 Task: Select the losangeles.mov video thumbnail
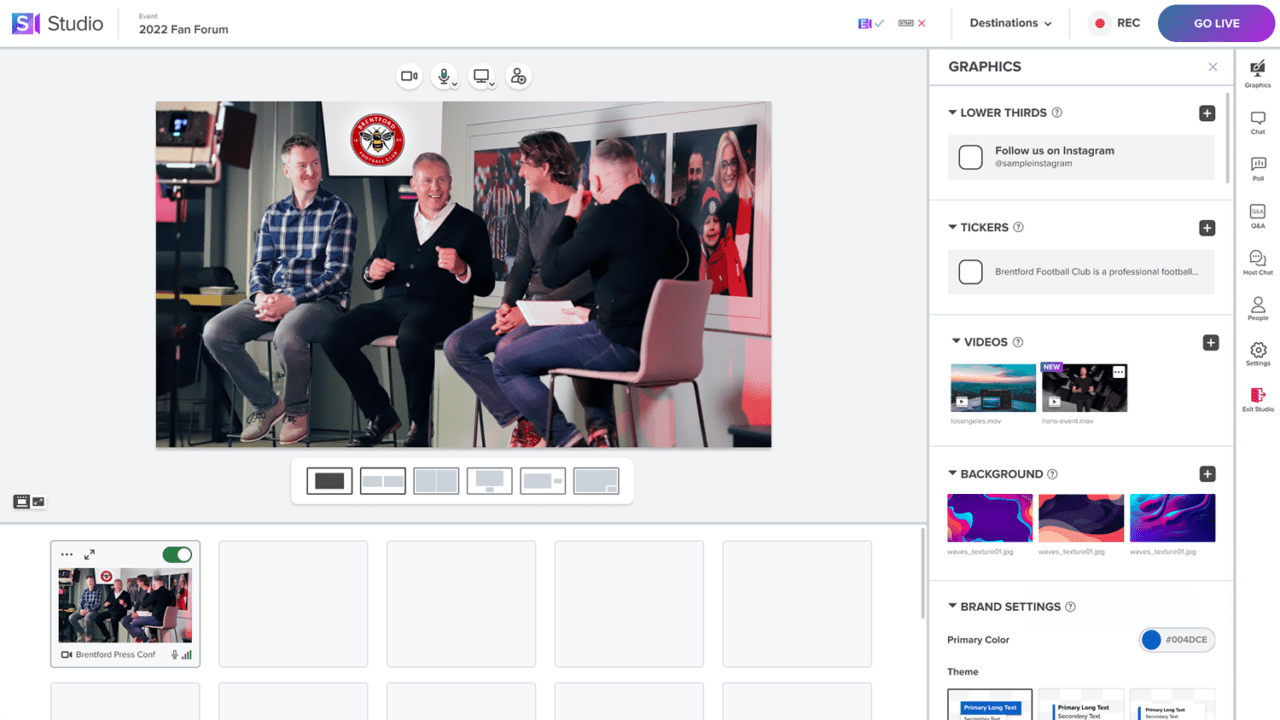993,388
